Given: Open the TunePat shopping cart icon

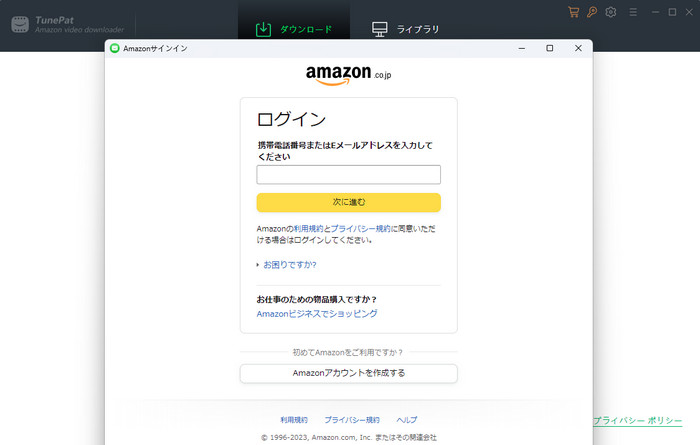Looking at the screenshot, I should (573, 12).
